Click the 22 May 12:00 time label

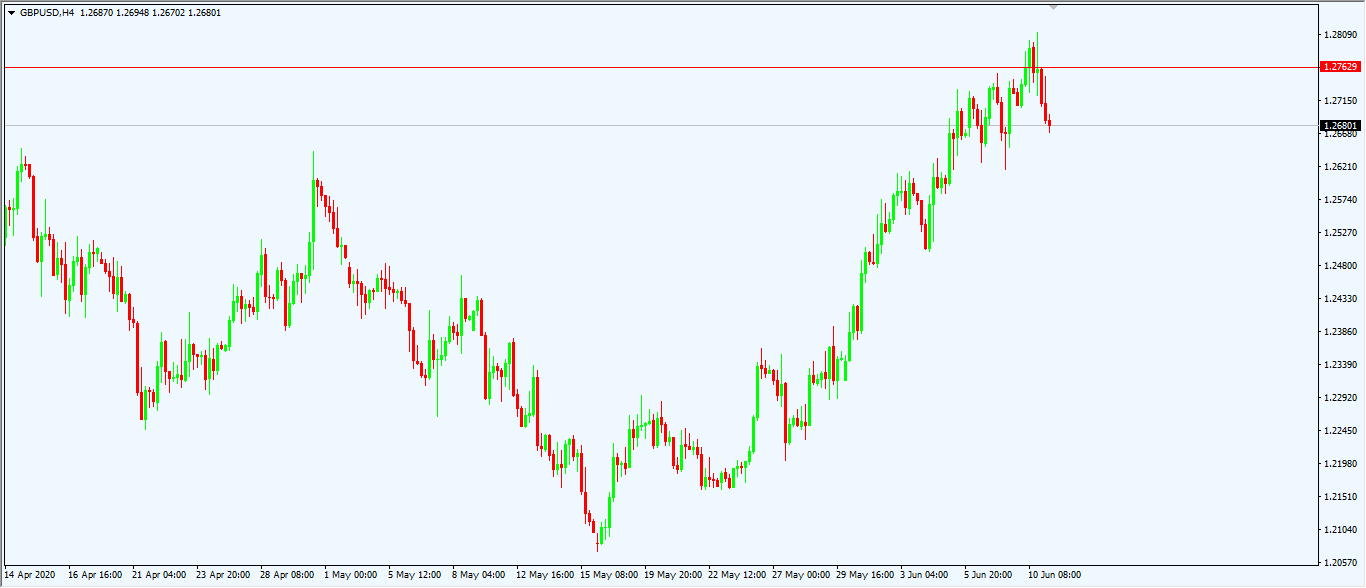[x=737, y=575]
